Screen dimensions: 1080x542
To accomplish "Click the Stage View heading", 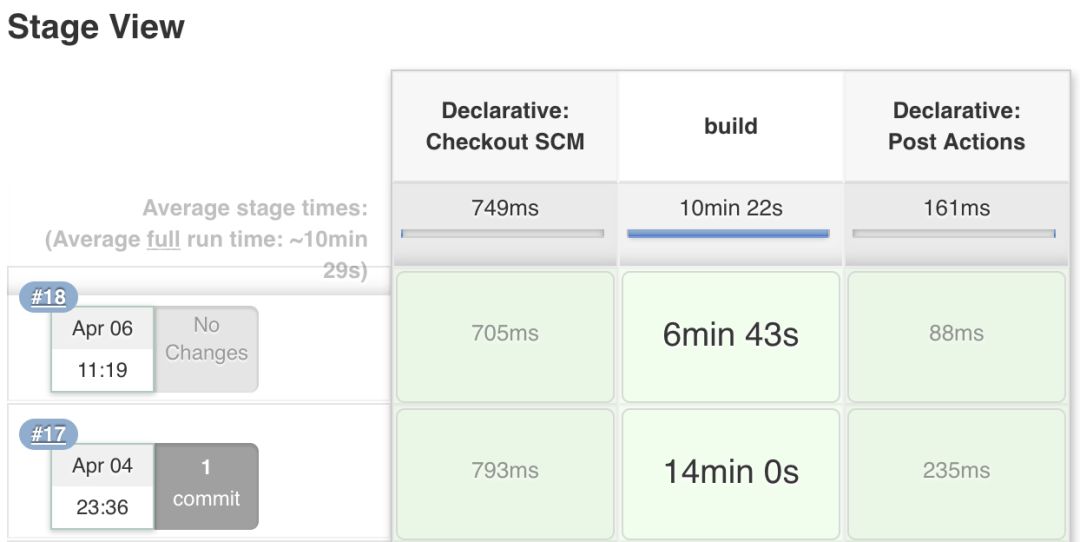I will tap(95, 27).
